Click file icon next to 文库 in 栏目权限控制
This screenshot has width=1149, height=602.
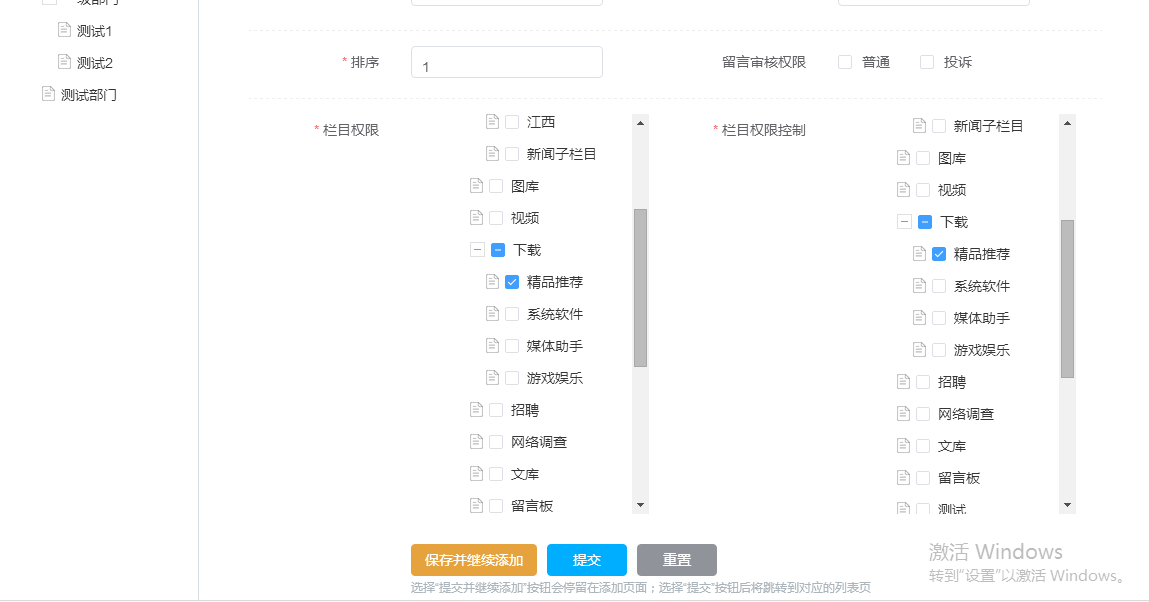[904, 446]
